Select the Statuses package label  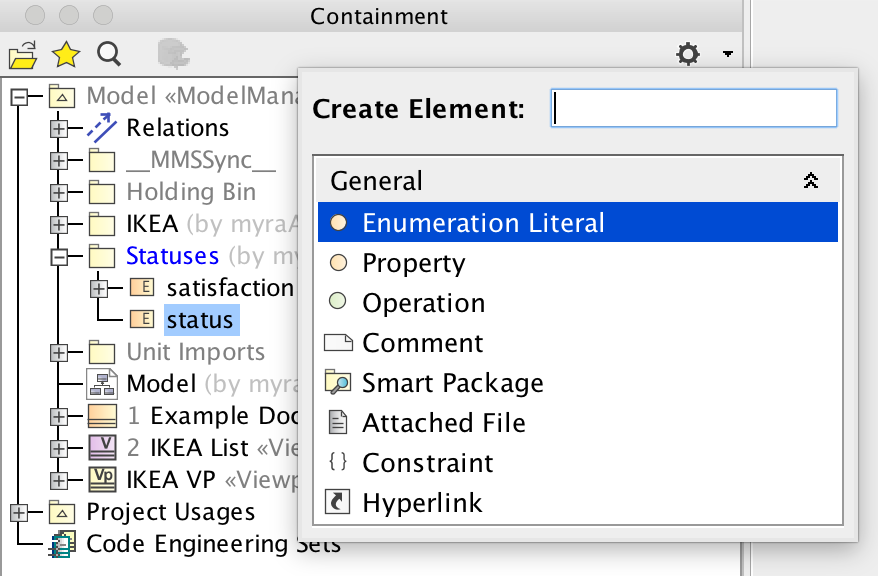[173, 256]
